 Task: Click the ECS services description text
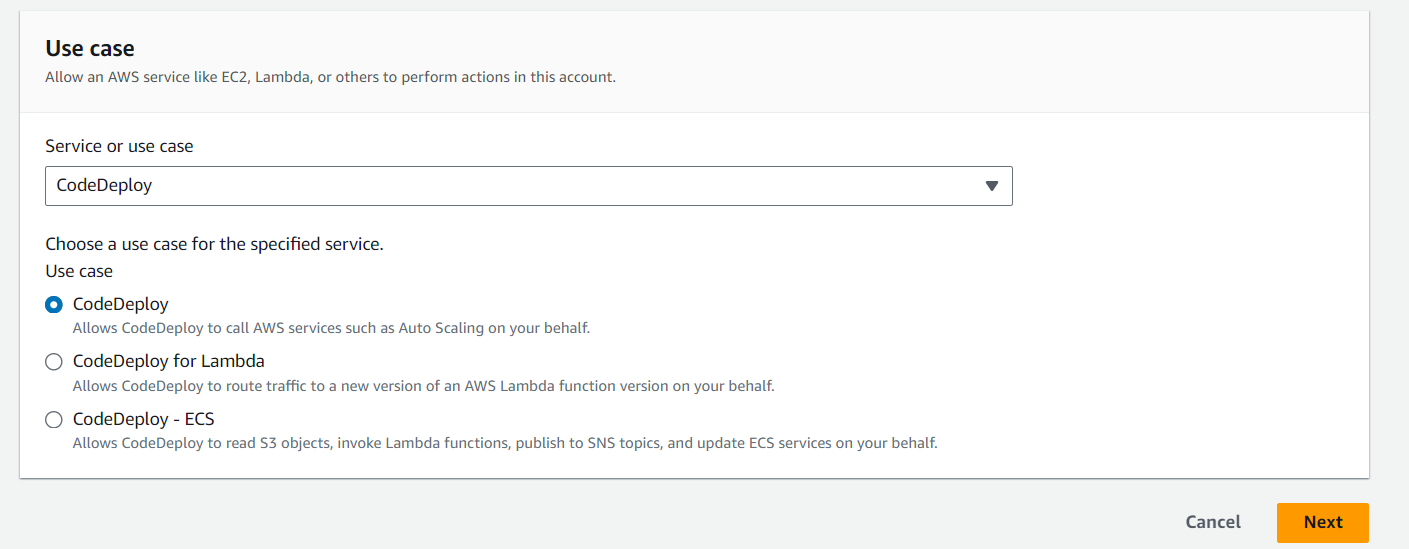505,443
